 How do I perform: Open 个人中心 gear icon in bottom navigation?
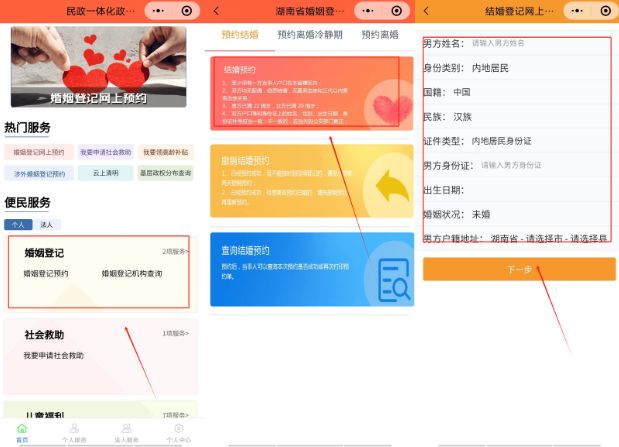pyautogui.click(x=178, y=428)
